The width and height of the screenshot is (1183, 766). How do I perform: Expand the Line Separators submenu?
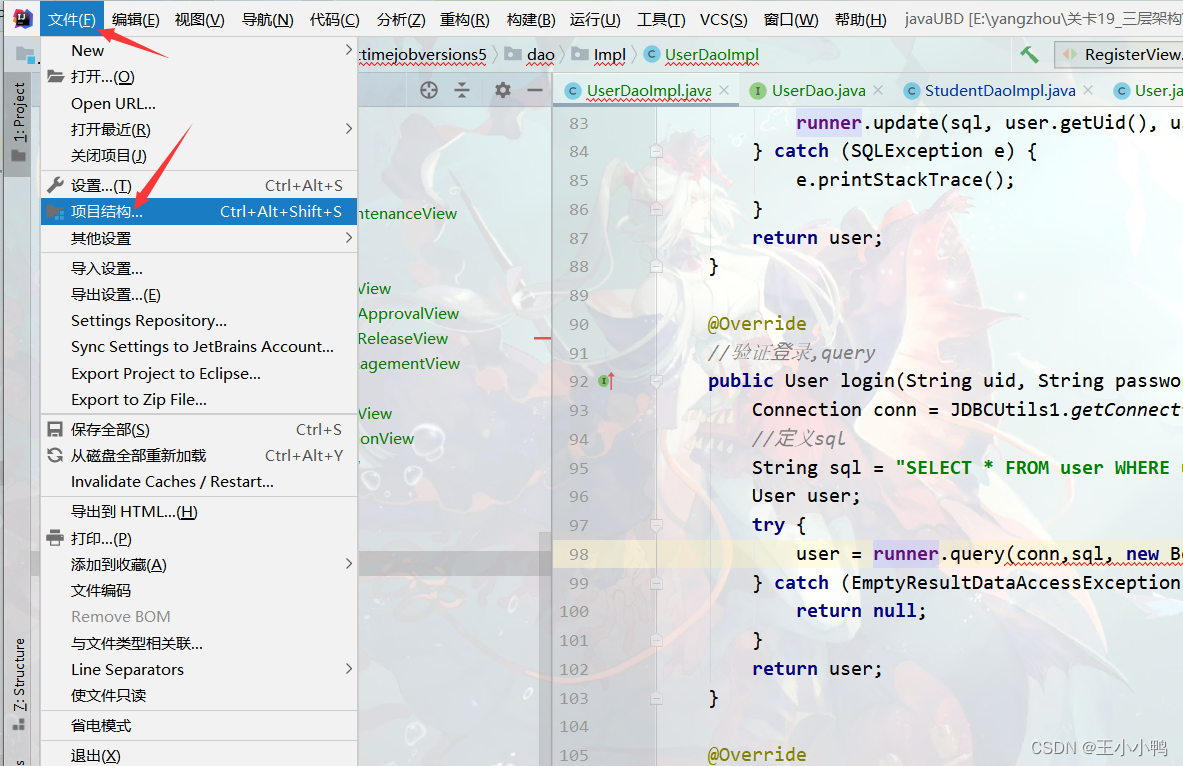click(199, 669)
